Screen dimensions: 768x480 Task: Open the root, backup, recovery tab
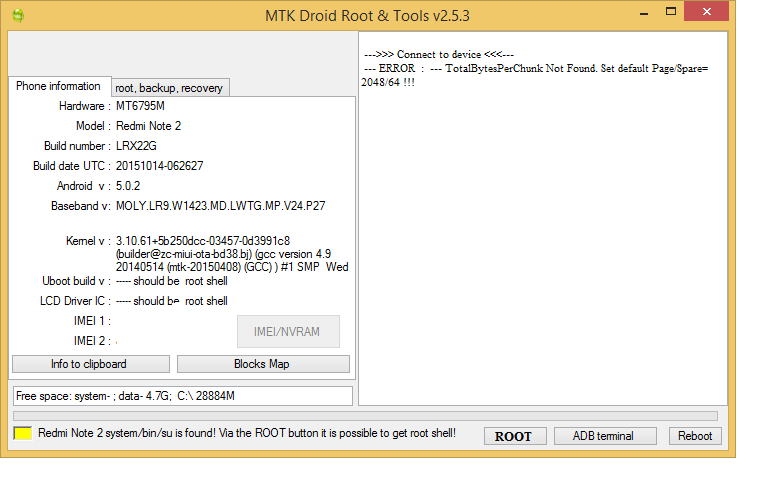pyautogui.click(x=169, y=88)
